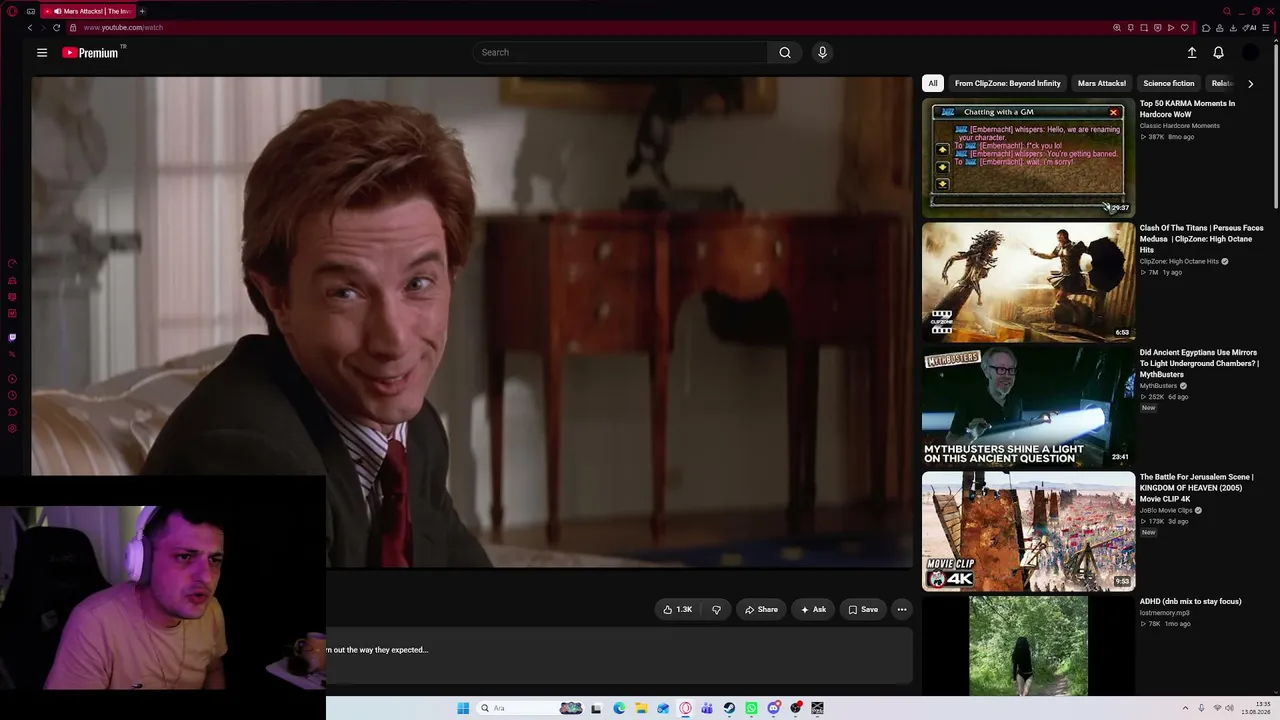This screenshot has width=1280, height=720.
Task: Click the YouTube search magnifier button
Action: (x=785, y=53)
